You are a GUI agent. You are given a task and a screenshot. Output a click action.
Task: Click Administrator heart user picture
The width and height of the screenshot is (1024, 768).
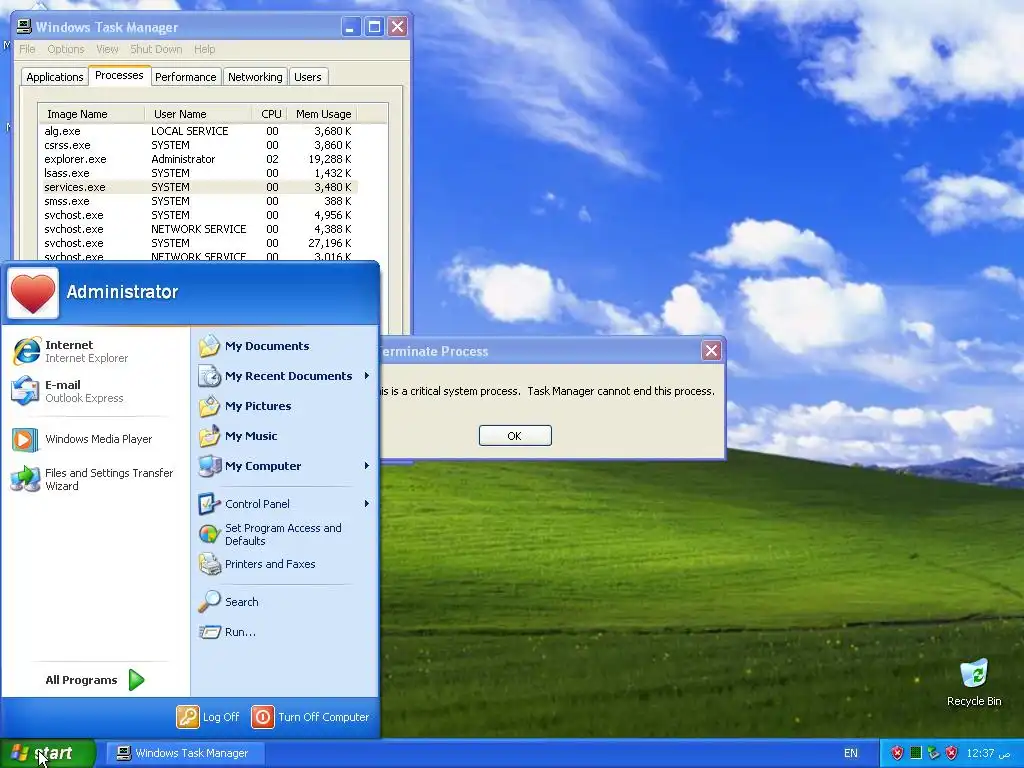pos(33,293)
